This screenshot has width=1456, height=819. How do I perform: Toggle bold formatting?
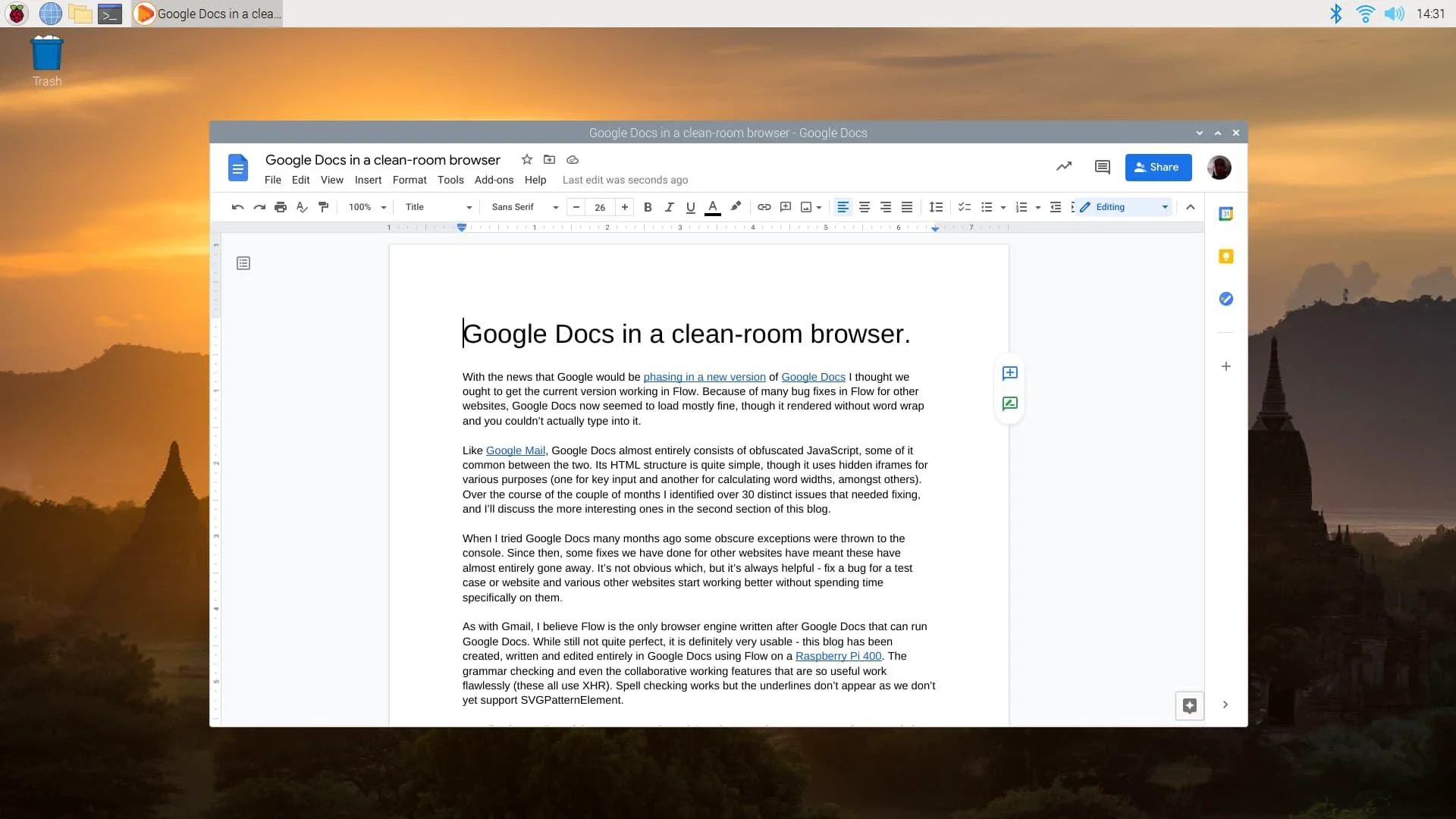pos(648,207)
